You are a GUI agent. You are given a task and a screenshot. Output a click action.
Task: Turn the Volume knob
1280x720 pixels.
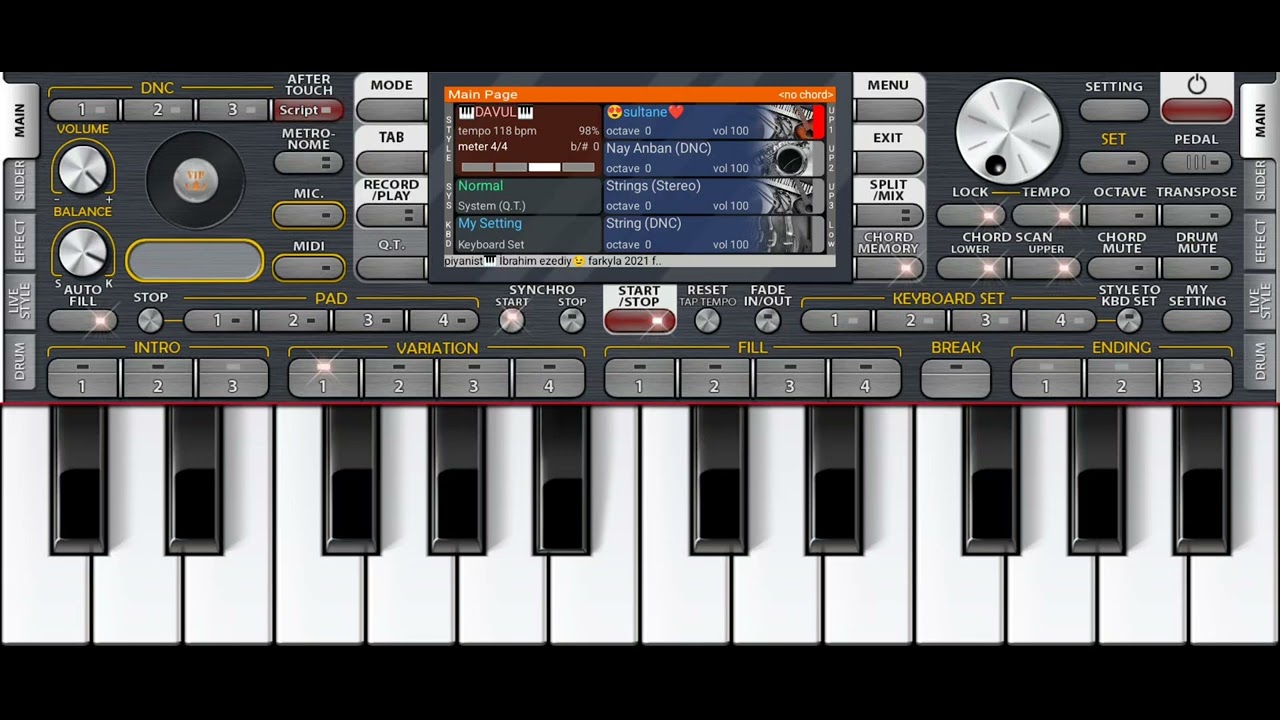[83, 169]
